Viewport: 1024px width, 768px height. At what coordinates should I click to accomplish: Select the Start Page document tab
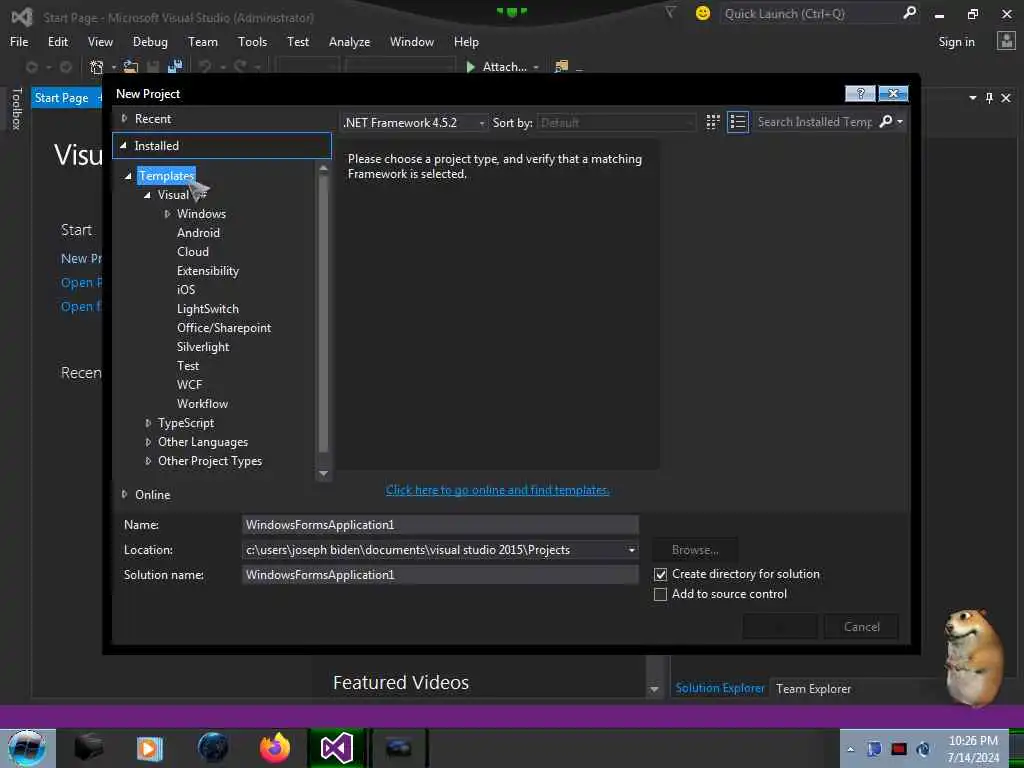point(61,98)
